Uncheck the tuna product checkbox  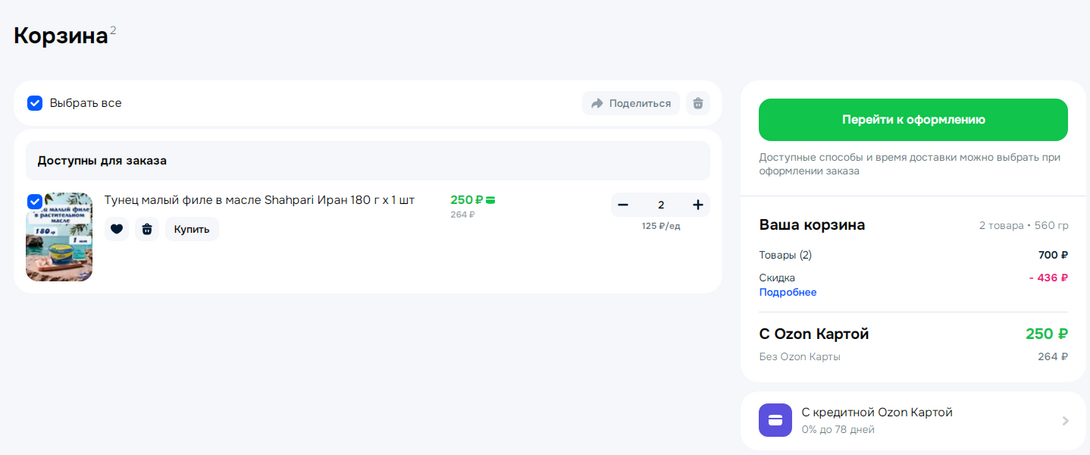[x=35, y=201]
